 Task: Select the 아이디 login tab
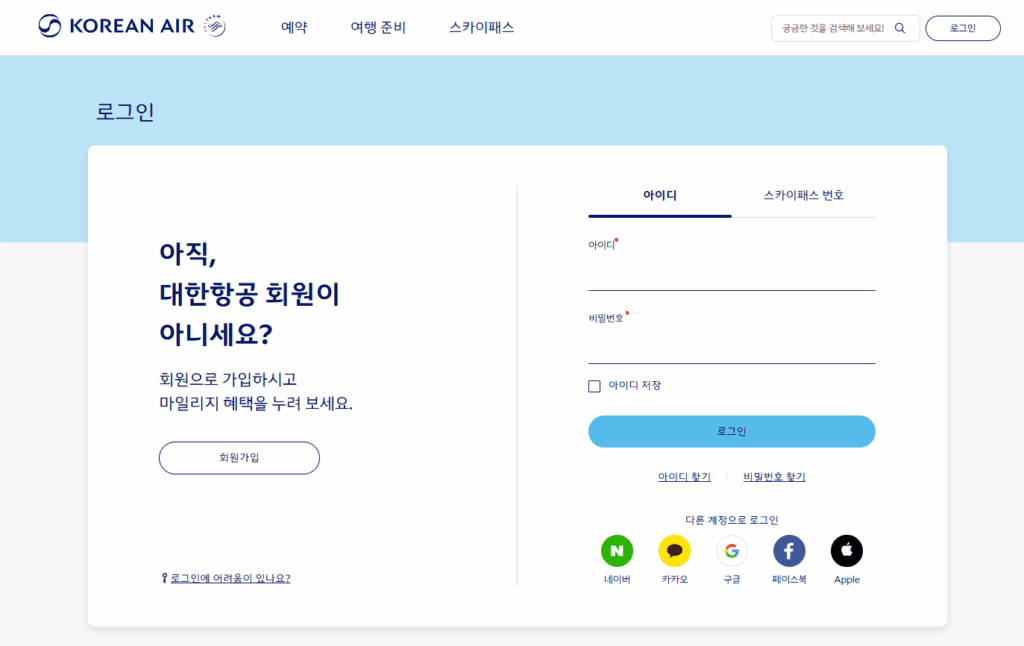click(660, 195)
